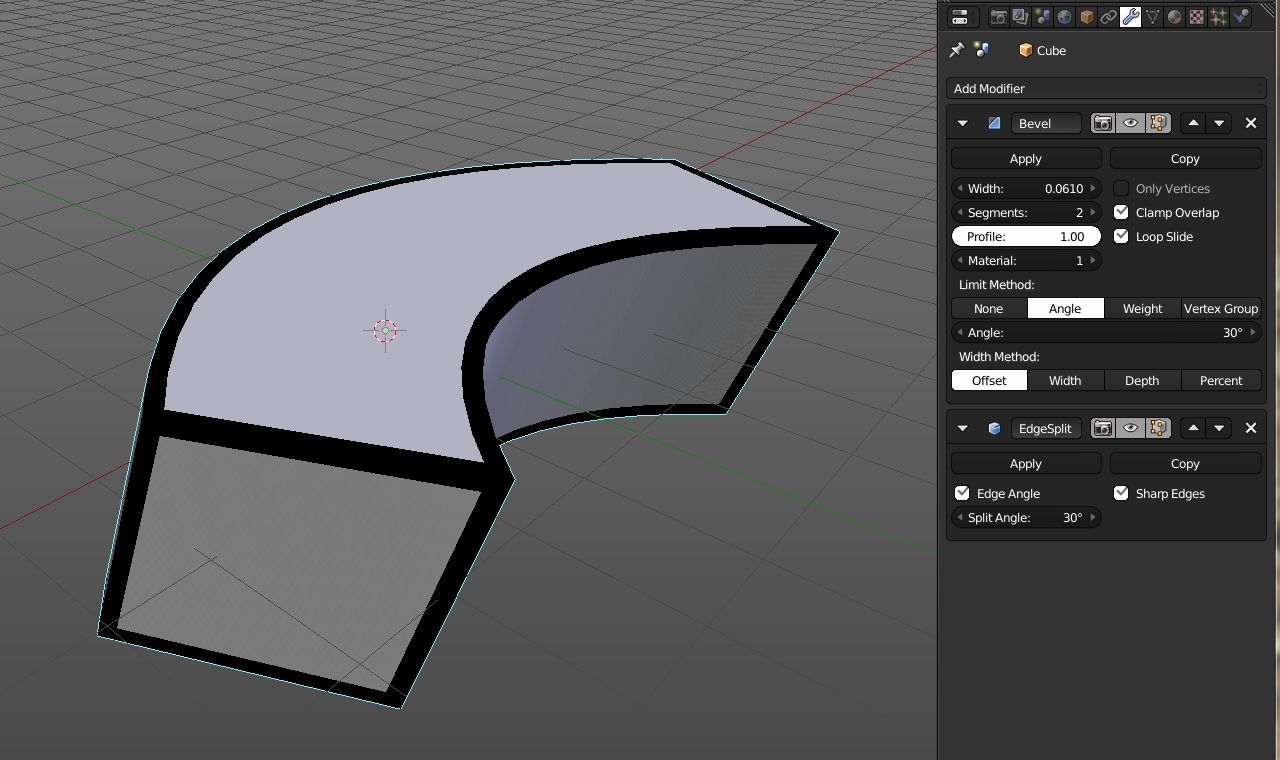Apply the EdgeSplit modifier

coord(1026,463)
